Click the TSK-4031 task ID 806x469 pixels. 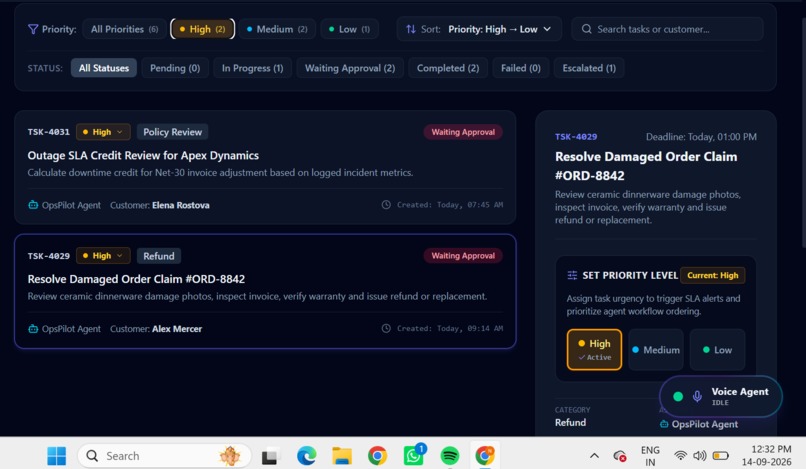click(x=48, y=132)
